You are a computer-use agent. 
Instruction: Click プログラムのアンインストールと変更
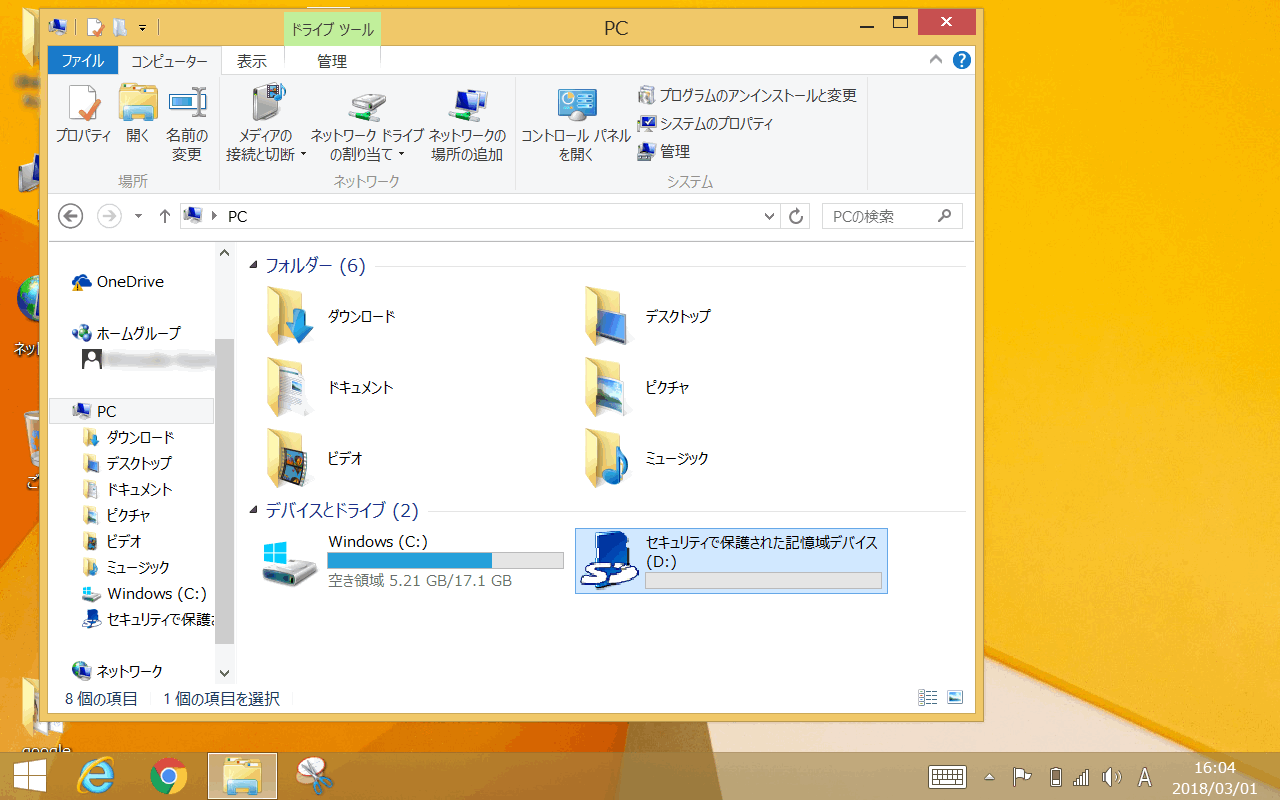click(748, 95)
